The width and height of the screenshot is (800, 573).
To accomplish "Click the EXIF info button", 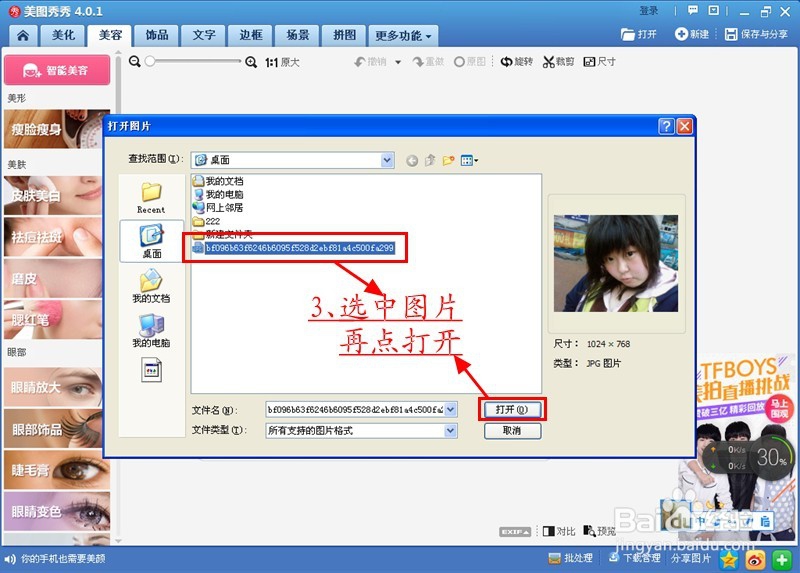I will coord(515,532).
